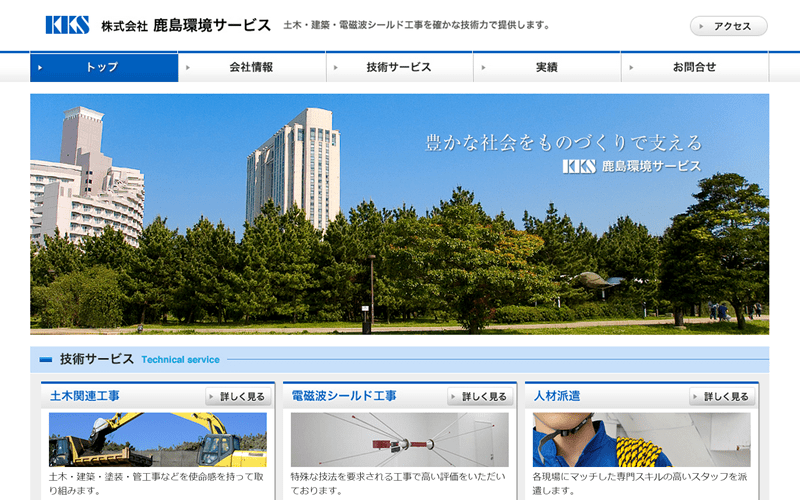
Task: Click the KKS logo in header
Action: click(x=67, y=25)
